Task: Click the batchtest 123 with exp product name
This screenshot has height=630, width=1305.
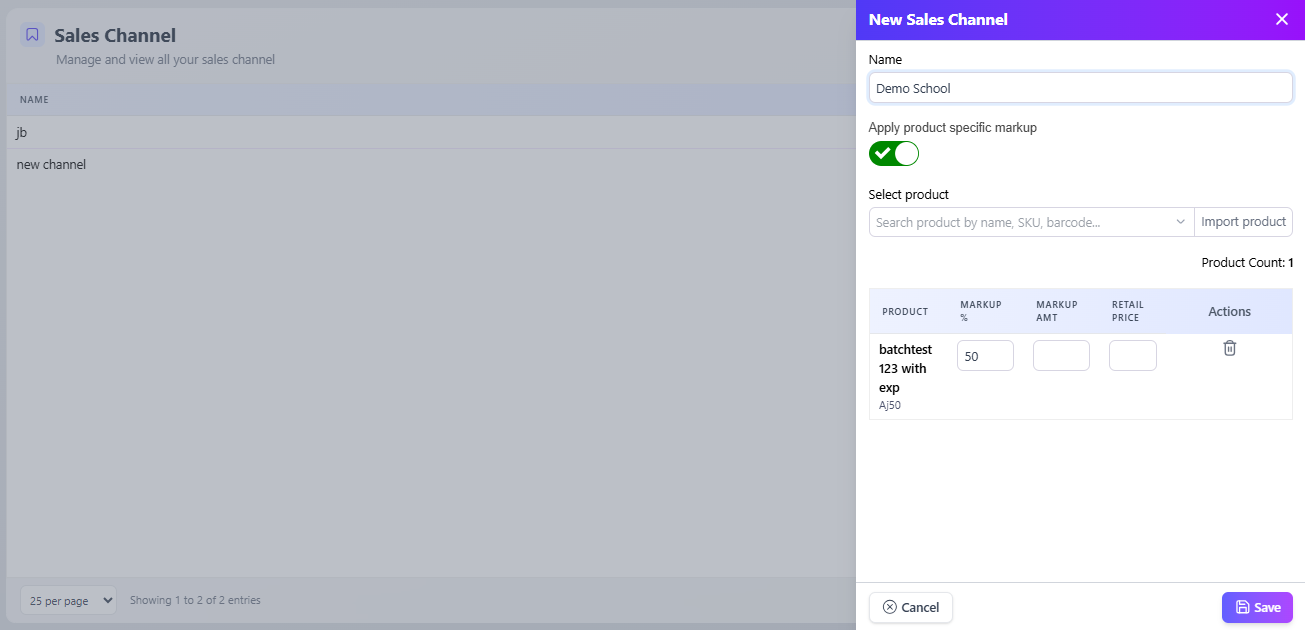Action: tap(905, 368)
